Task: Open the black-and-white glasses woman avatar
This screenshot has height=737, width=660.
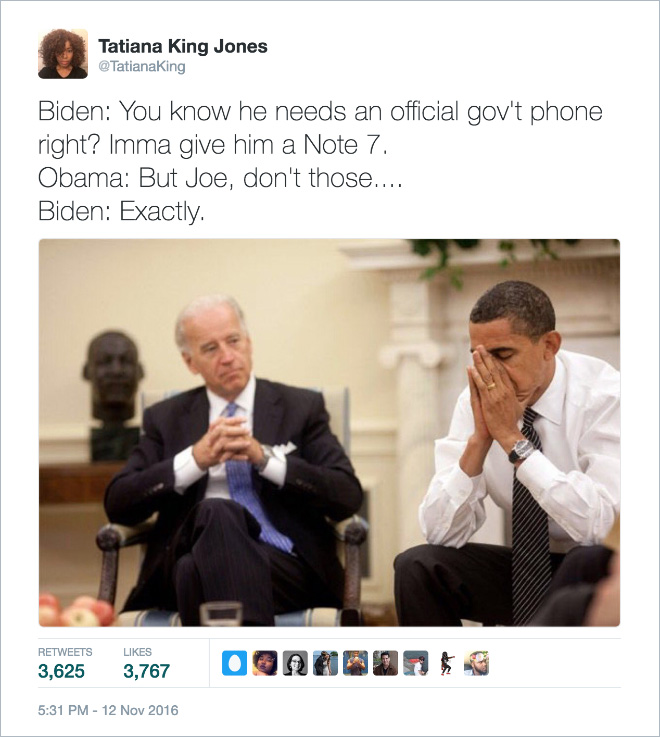Action: [295, 663]
